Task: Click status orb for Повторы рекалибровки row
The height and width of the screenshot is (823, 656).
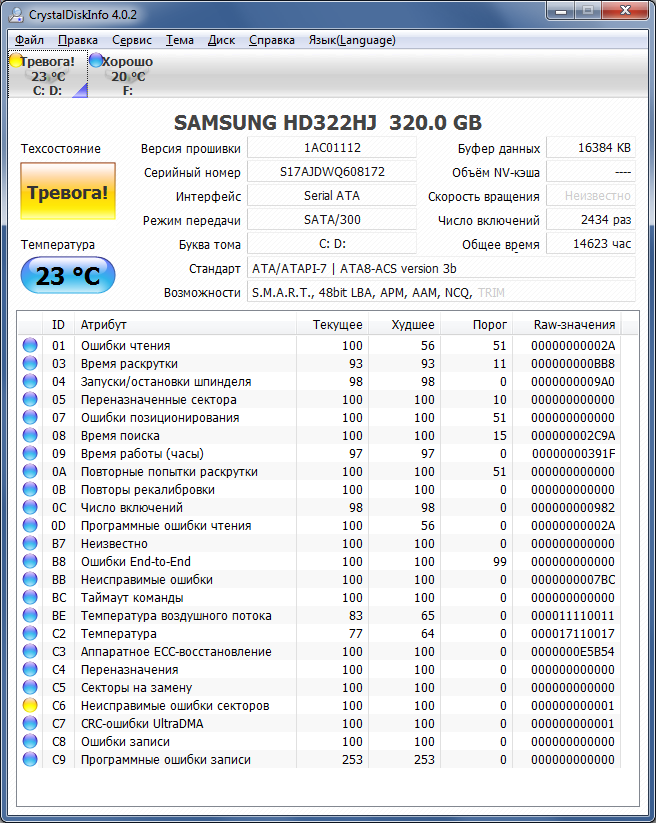Action: point(30,489)
